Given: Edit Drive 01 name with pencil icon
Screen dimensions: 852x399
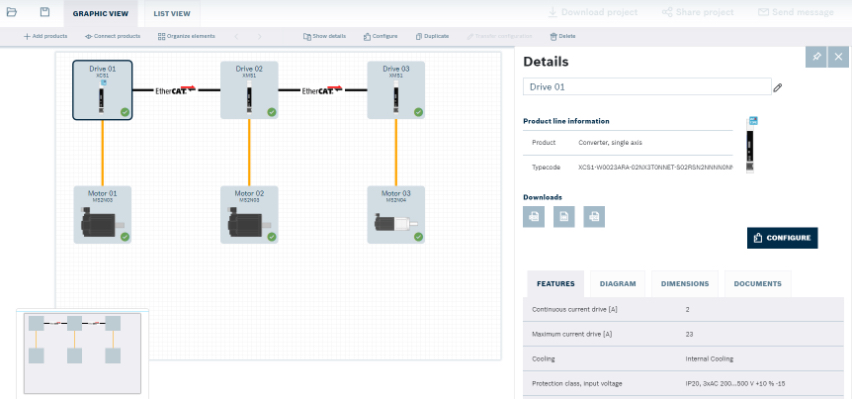Looking at the screenshot, I should [x=778, y=87].
